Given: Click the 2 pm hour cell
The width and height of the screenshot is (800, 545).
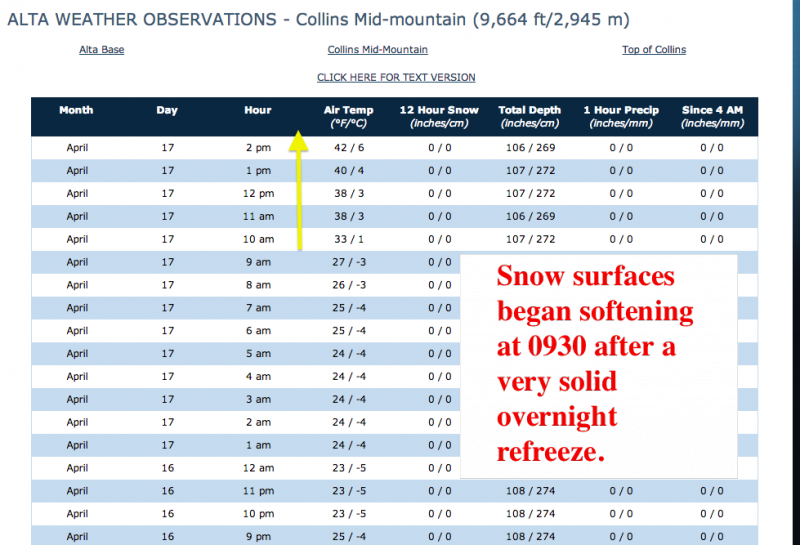Looking at the screenshot, I should [258, 147].
